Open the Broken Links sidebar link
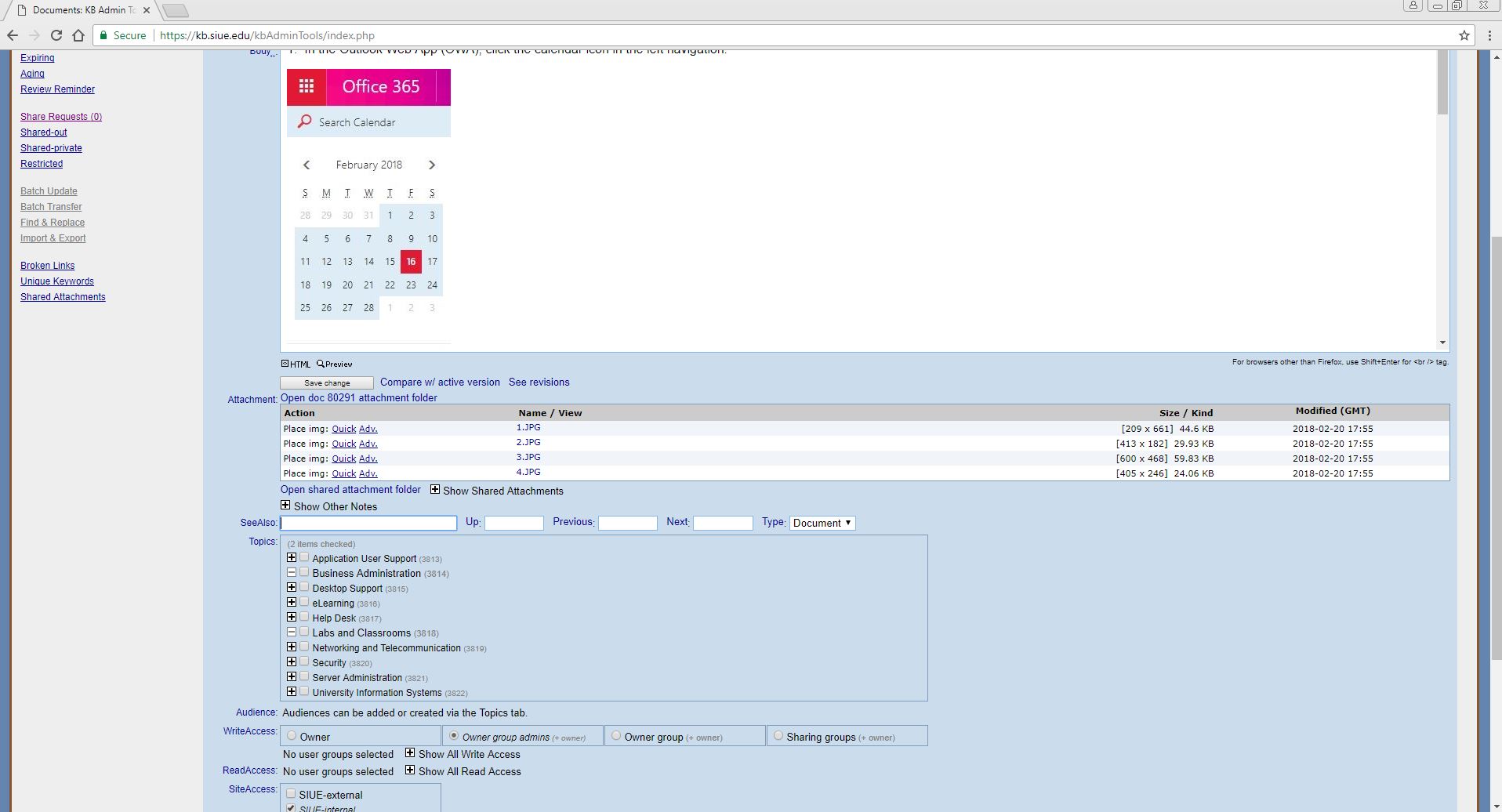Image resolution: width=1502 pixels, height=812 pixels. pos(47,266)
